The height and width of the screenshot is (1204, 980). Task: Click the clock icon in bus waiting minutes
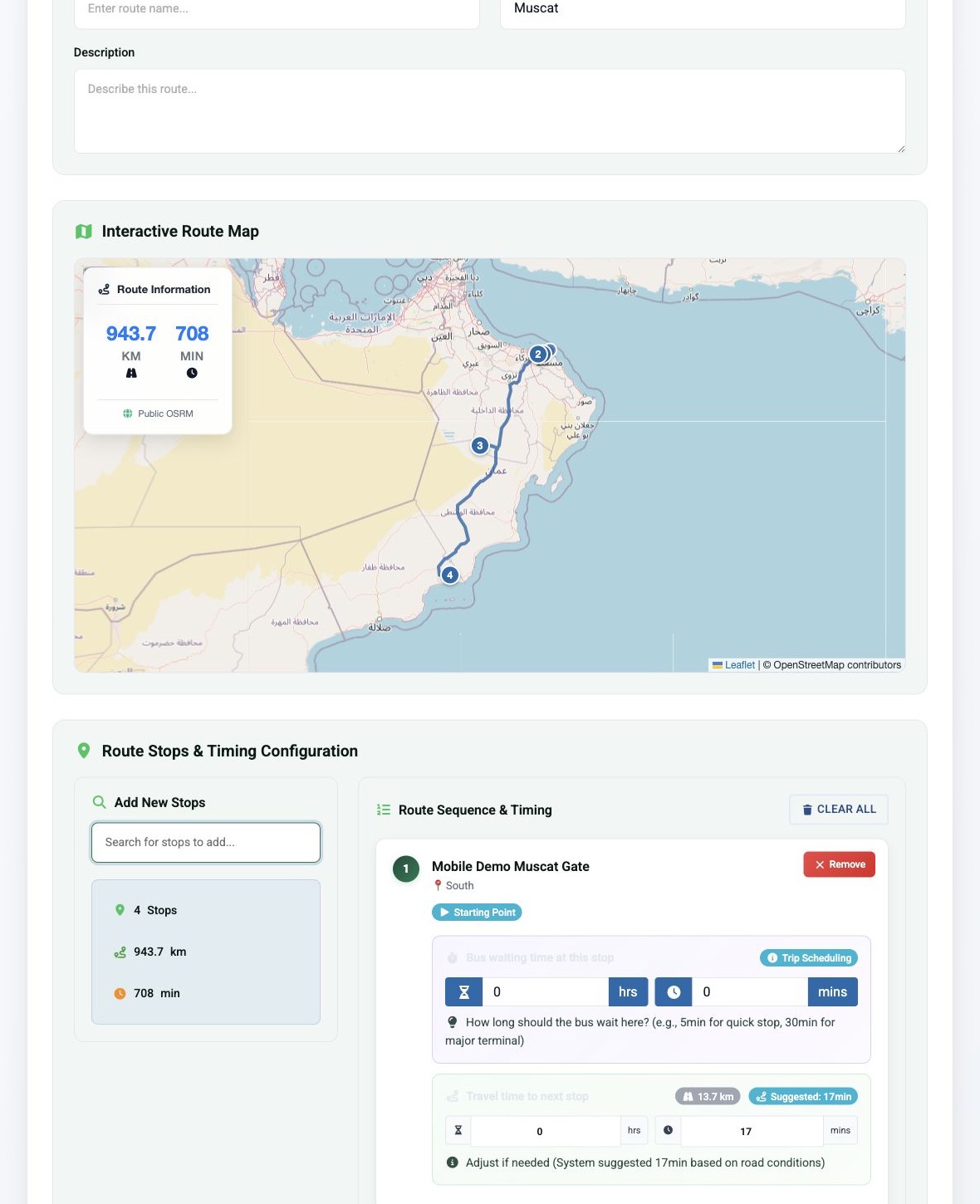coord(674,992)
